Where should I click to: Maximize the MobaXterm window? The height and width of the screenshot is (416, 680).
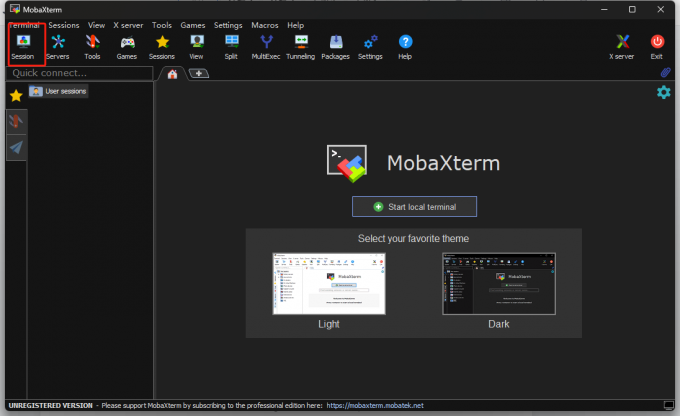point(632,9)
